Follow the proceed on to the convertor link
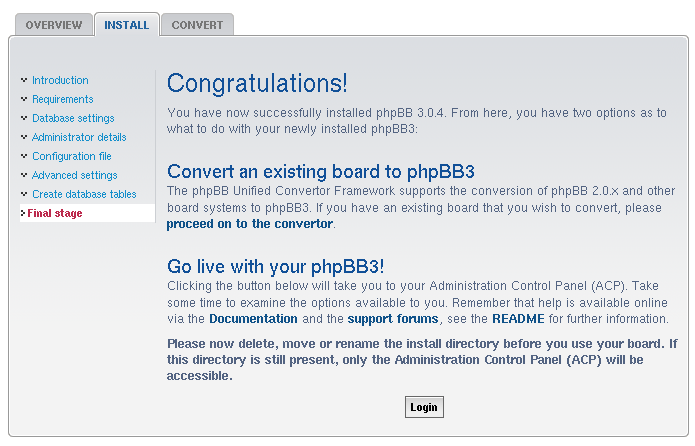The image size is (695, 446). [249, 224]
